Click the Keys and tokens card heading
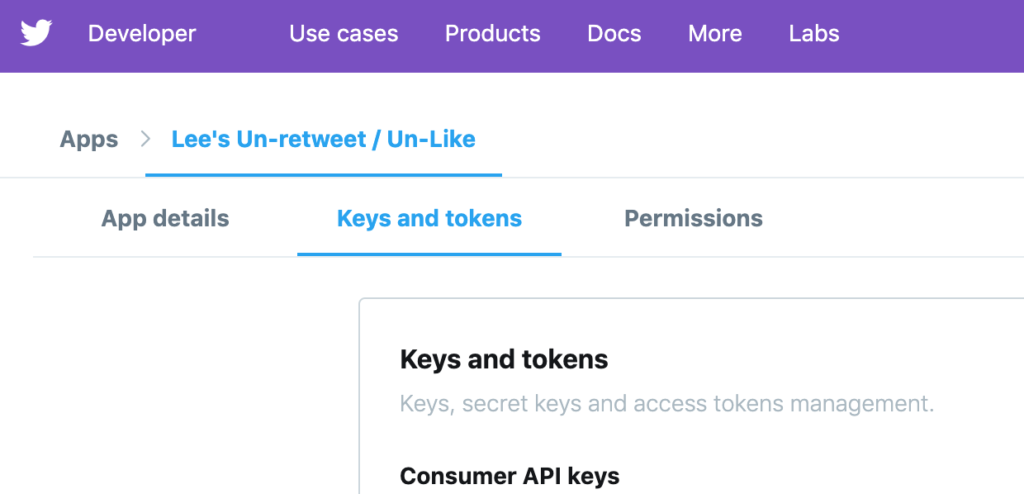This screenshot has width=1024, height=494. [504, 359]
